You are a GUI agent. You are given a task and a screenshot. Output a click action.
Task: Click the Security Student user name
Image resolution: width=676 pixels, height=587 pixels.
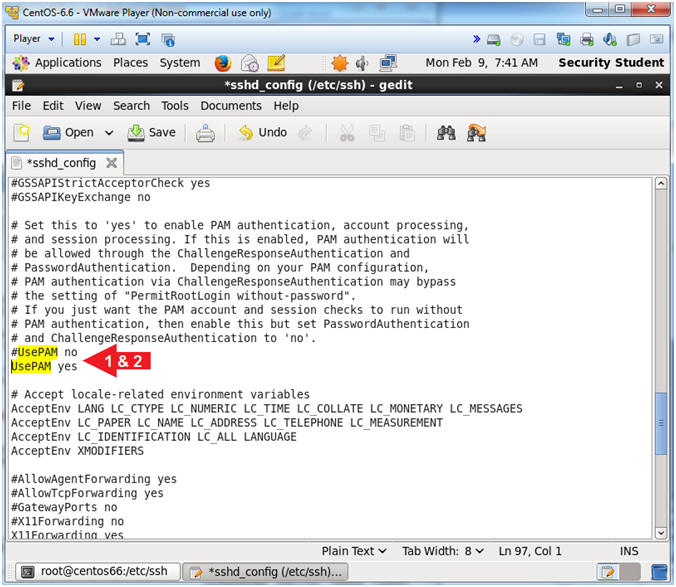click(611, 62)
